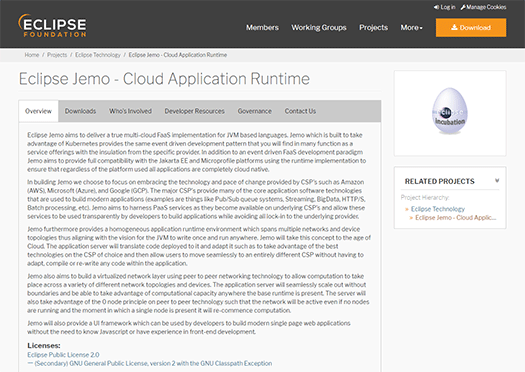
Task: Open Eclipse Technology in Project Hierarchy
Action: pyautogui.click(x=438, y=209)
